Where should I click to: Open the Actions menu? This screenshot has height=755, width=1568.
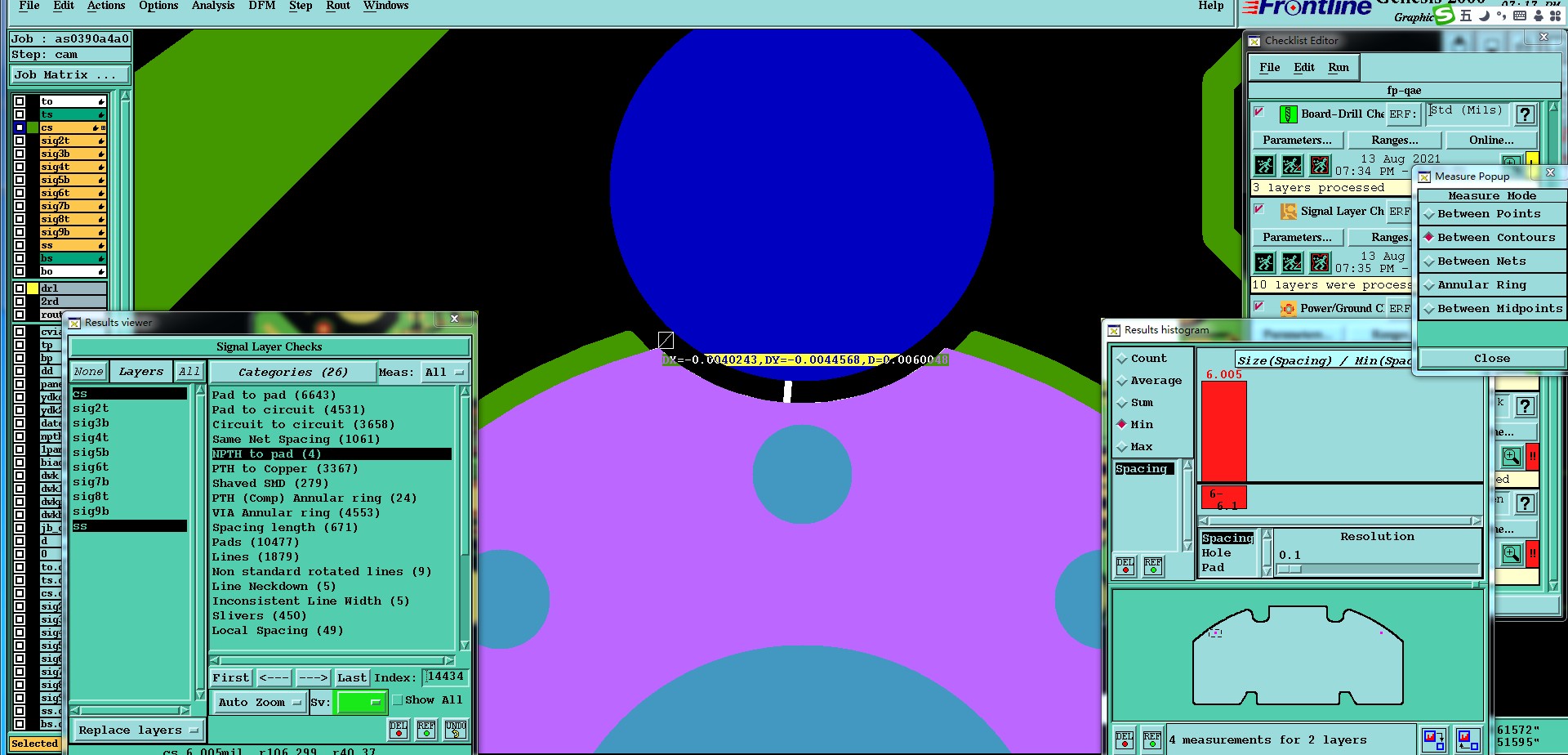(x=106, y=6)
